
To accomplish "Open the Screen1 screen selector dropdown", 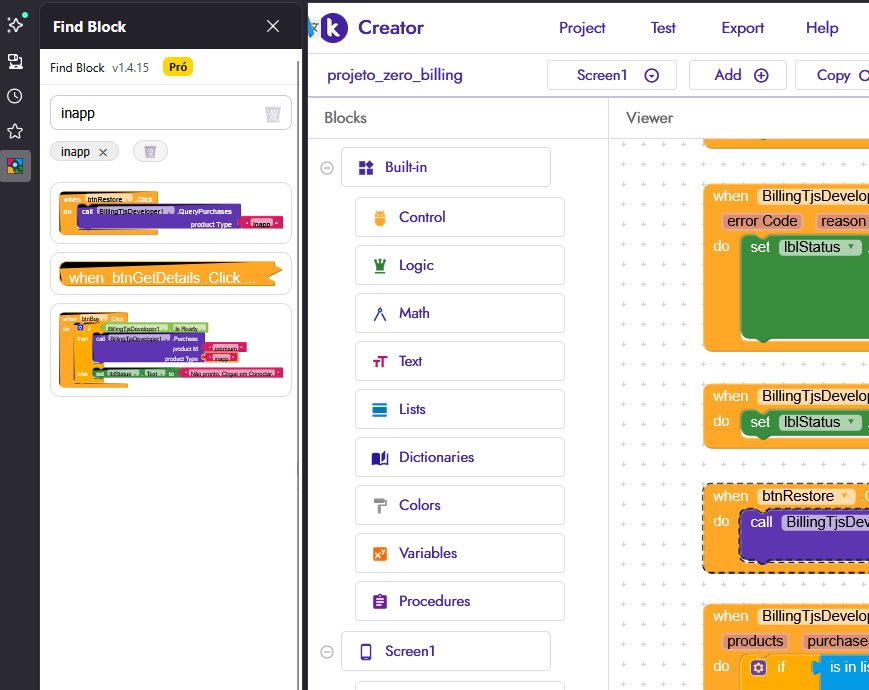I will (x=611, y=75).
